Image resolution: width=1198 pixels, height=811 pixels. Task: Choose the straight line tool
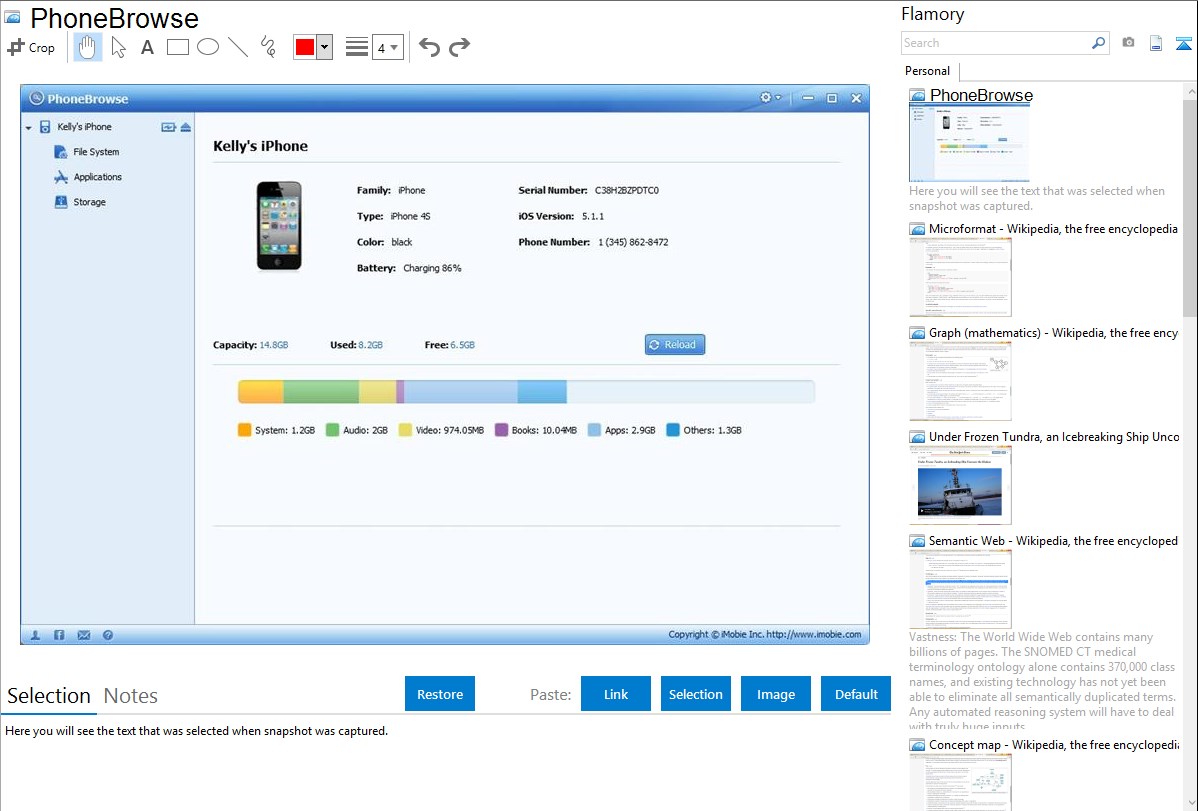(x=238, y=47)
